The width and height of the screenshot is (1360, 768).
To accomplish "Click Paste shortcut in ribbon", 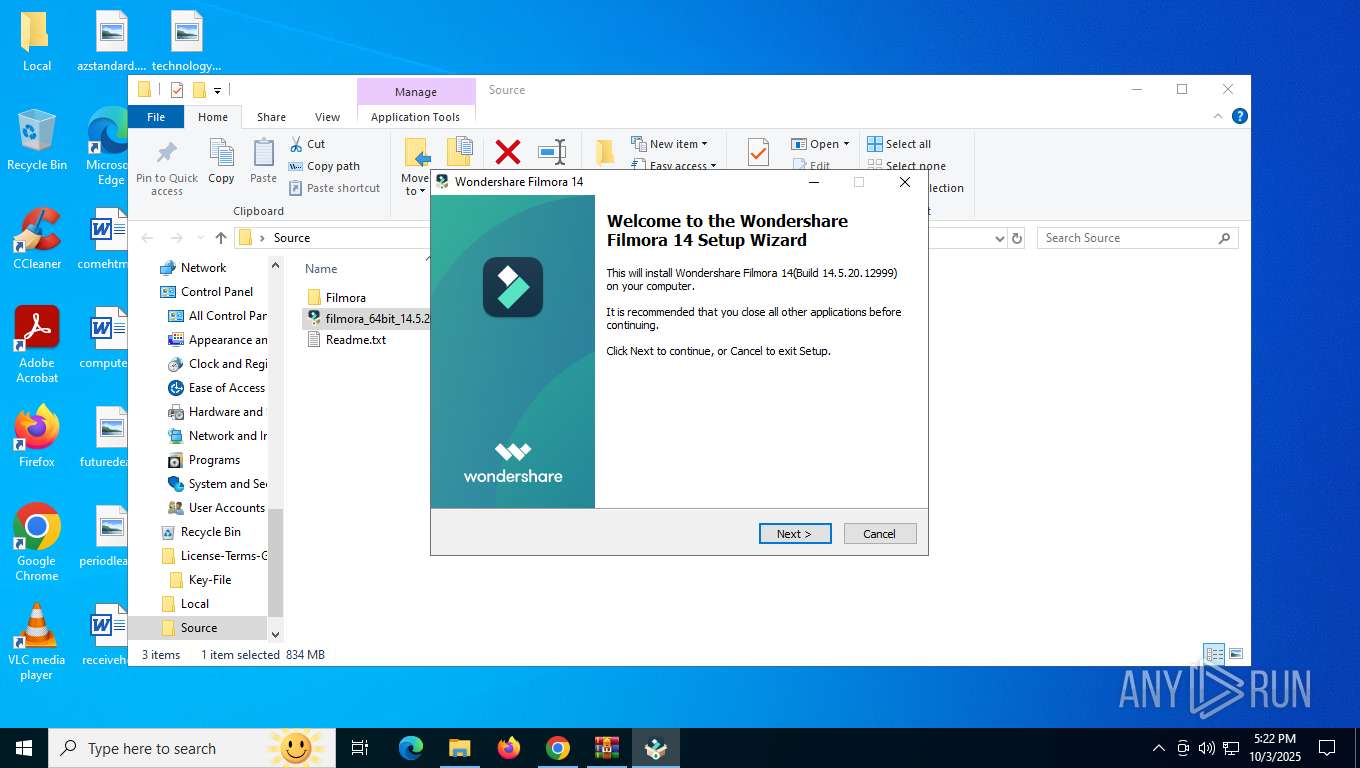I will (x=335, y=188).
